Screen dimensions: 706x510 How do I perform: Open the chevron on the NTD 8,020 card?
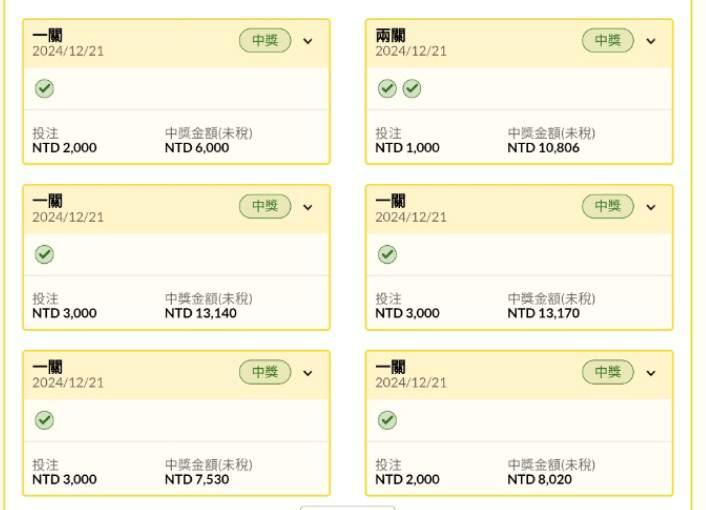click(x=651, y=373)
